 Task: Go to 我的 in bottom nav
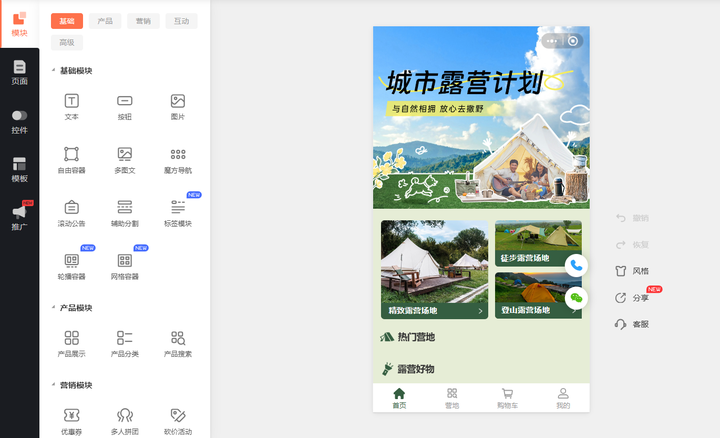pyautogui.click(x=563, y=398)
